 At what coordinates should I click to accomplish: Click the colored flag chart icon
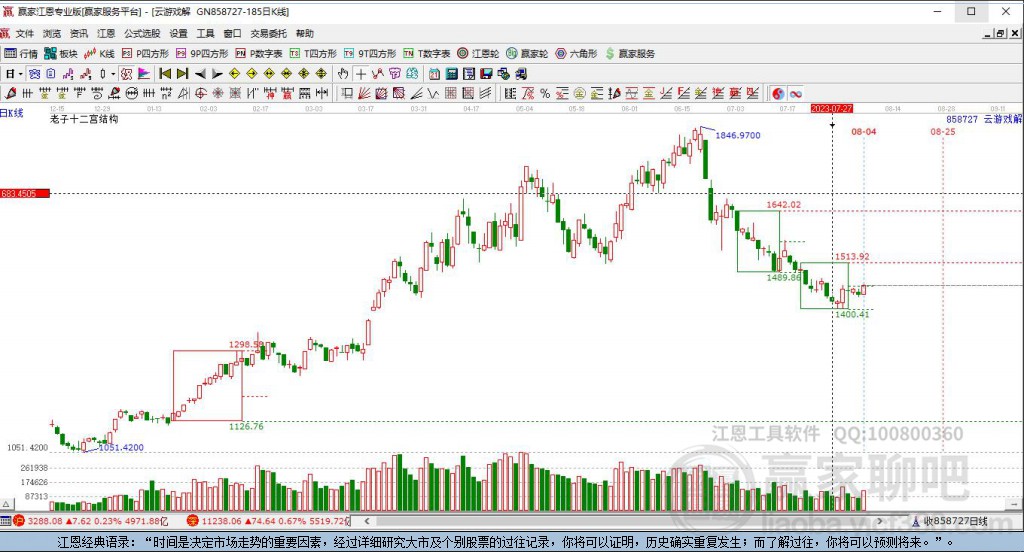click(x=144, y=74)
